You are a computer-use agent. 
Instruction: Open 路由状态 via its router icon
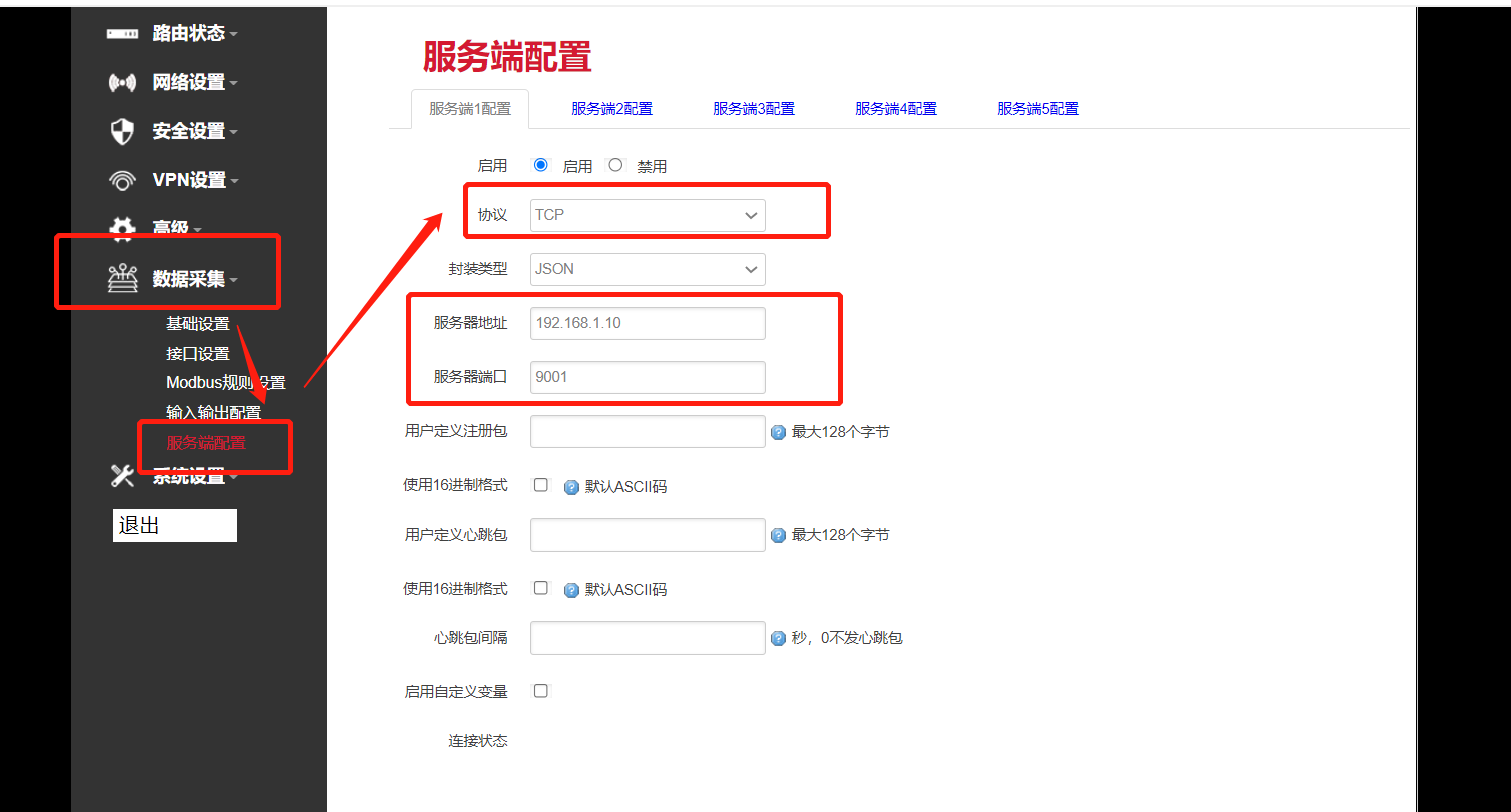(121, 32)
